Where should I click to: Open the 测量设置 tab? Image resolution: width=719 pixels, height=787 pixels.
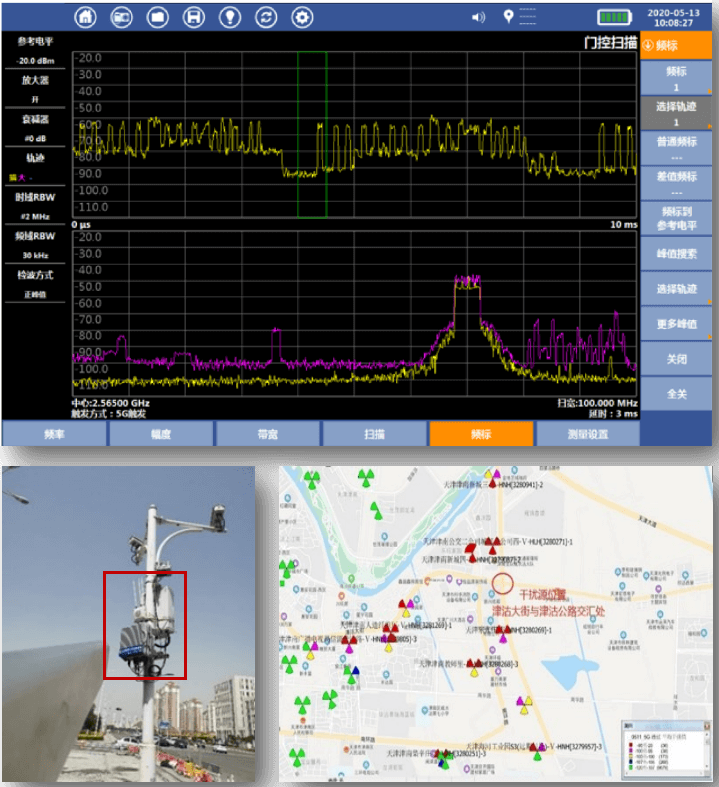[587, 433]
